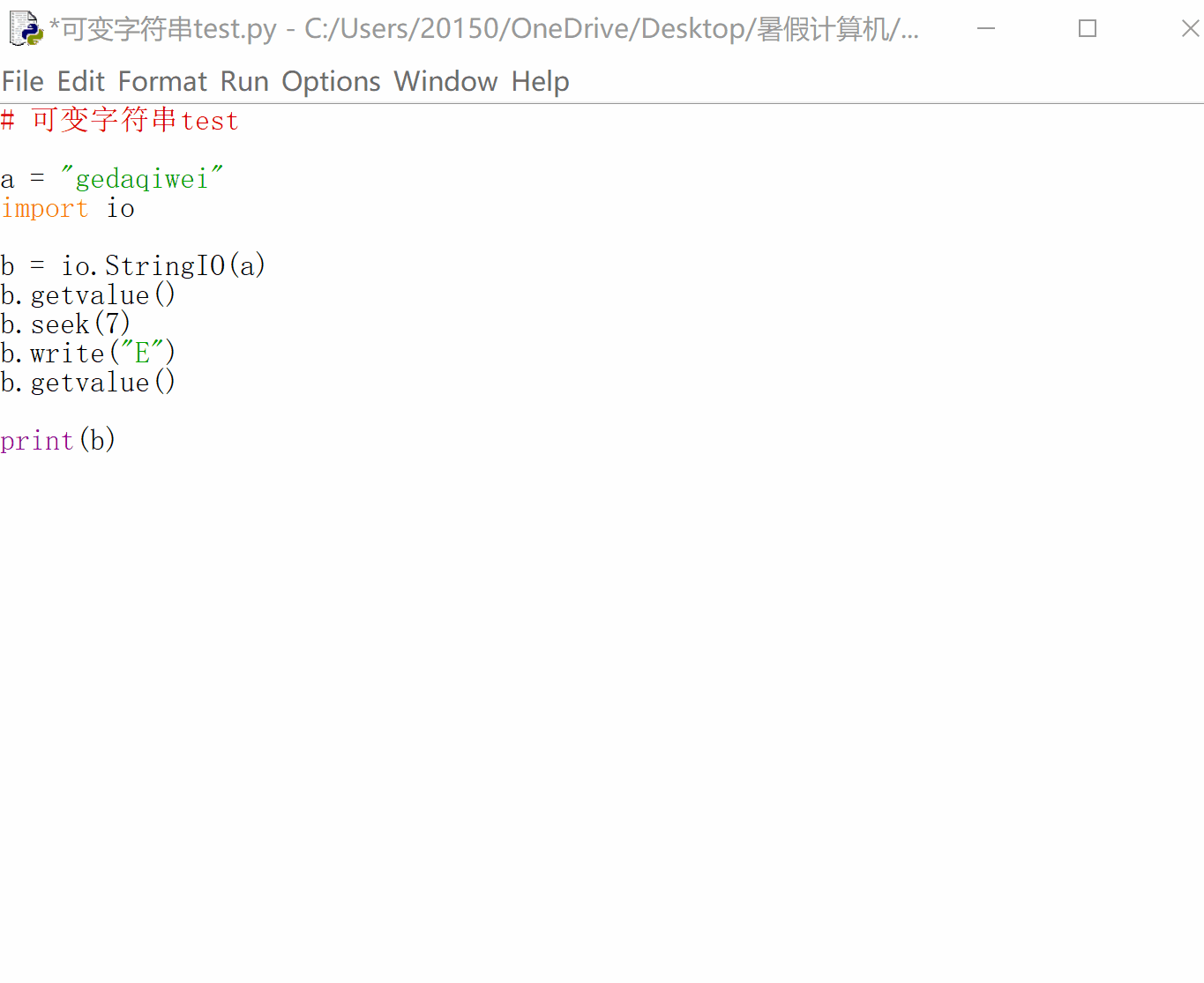Open the Options menu
The height and width of the screenshot is (983, 1204).
pyautogui.click(x=332, y=81)
